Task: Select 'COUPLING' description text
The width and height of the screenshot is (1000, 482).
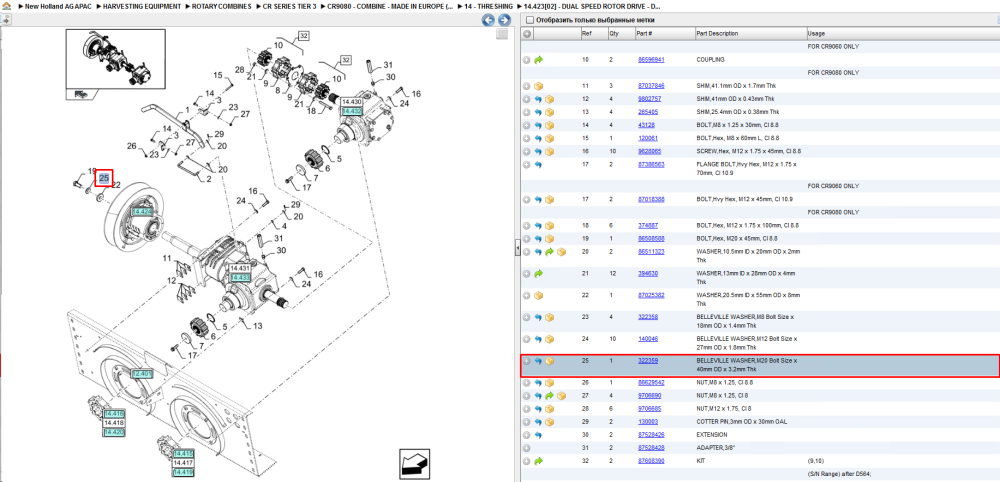Action: point(710,60)
